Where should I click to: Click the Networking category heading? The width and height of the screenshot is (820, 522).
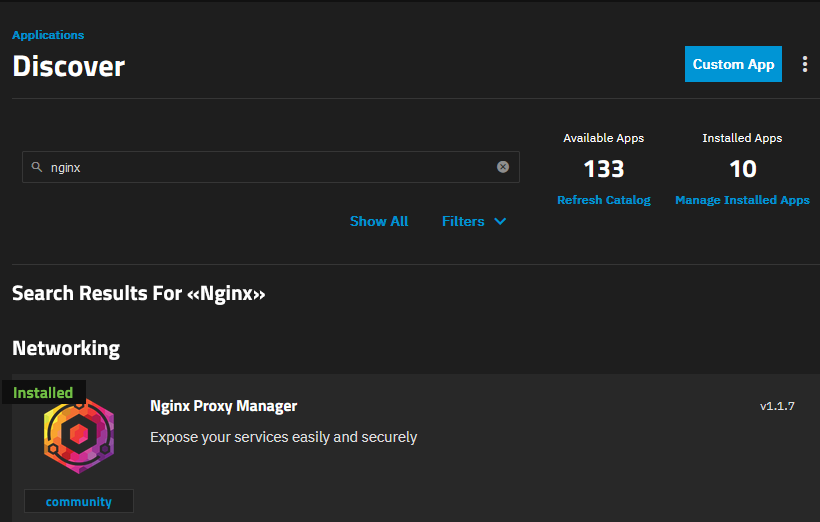coord(66,348)
